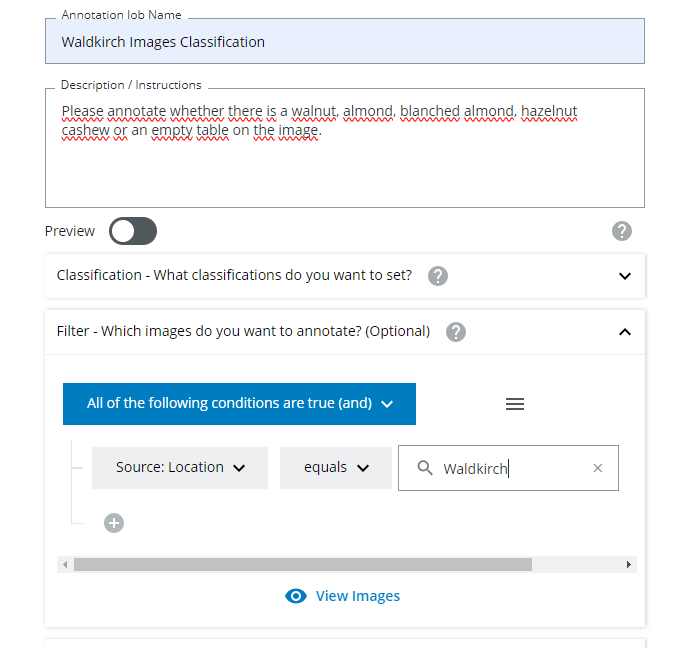Image resolution: width=696 pixels, height=648 pixels.
Task: Click the magnifier icon in value field
Action: [x=425, y=468]
